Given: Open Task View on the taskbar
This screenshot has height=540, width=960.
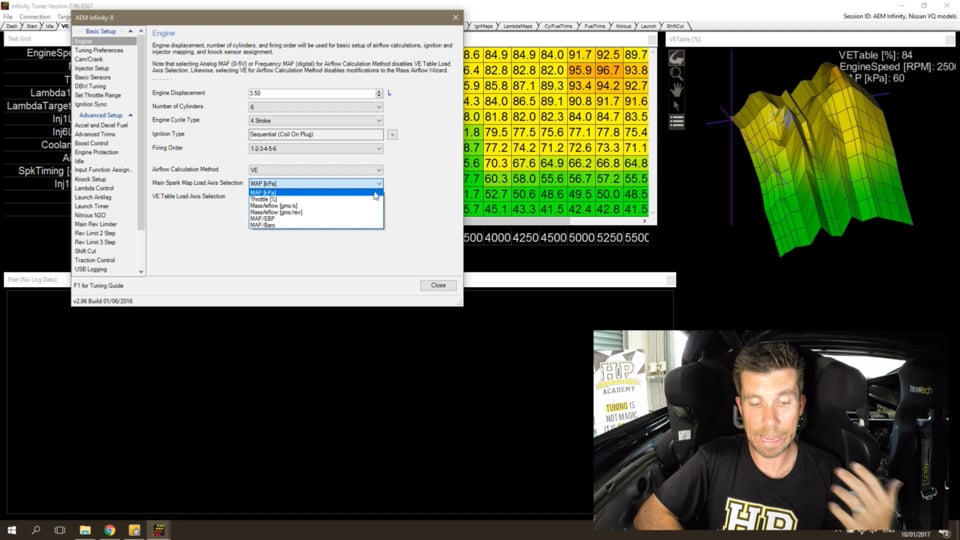Looking at the screenshot, I should 59,530.
